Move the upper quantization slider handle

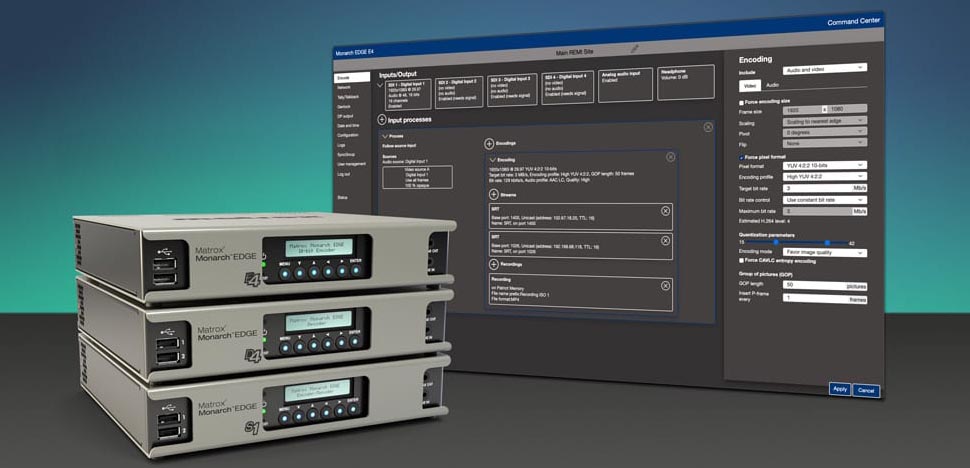click(827, 243)
